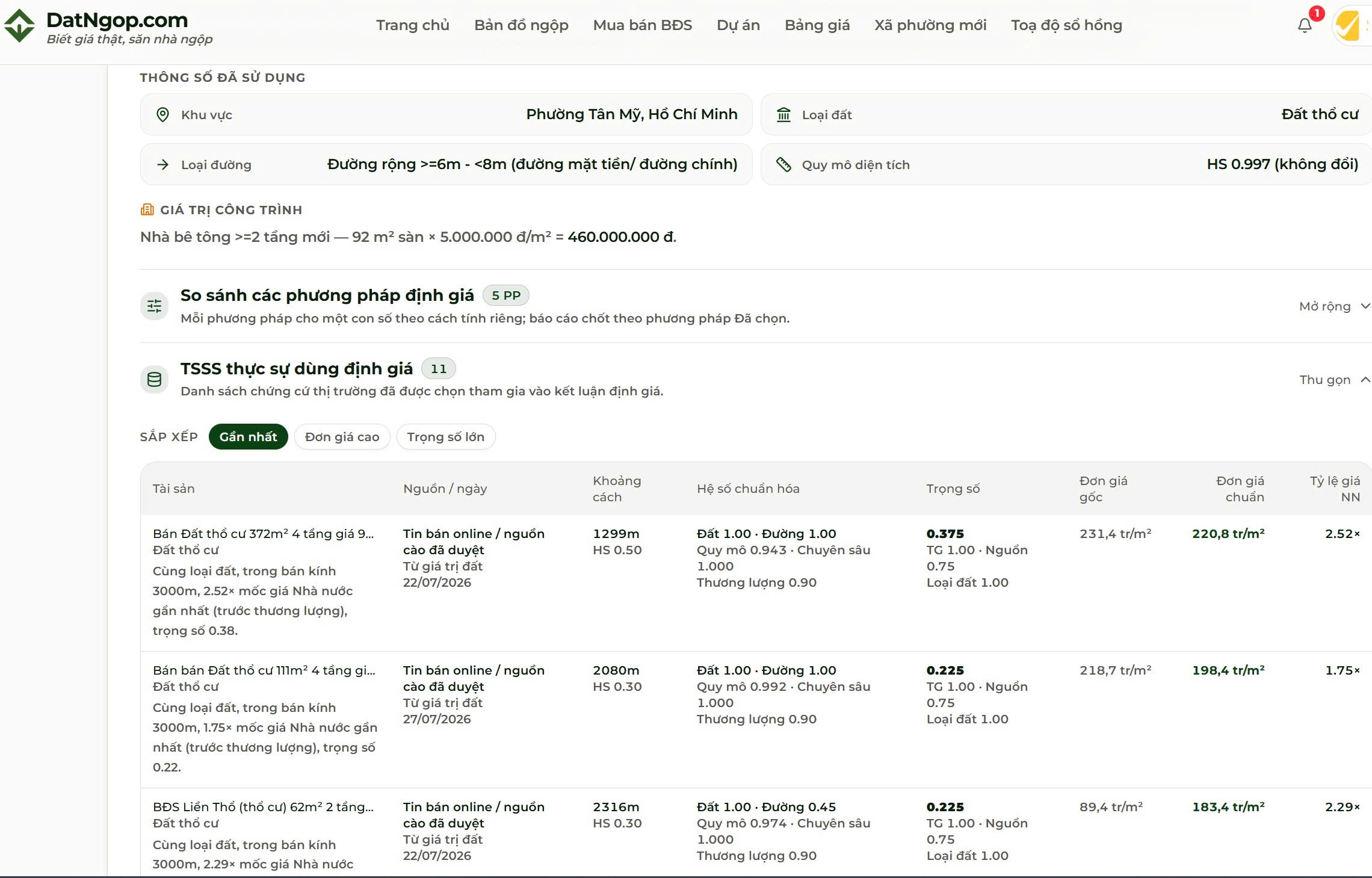Click the building icon beside Giá trị công trình

(147, 210)
